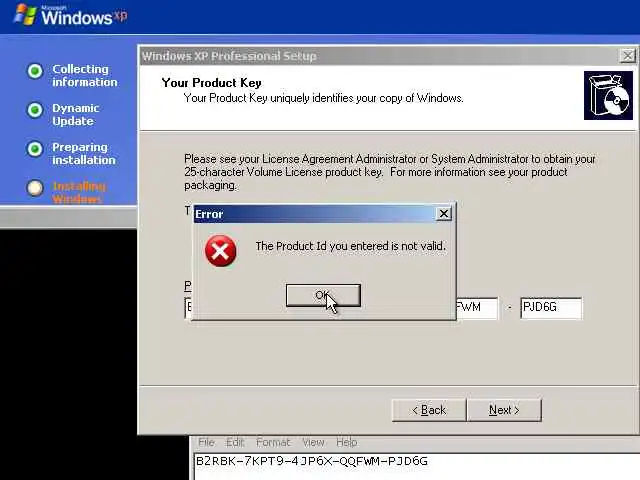This screenshot has width=640, height=480.
Task: Click OK in the Error dialog
Action: click(323, 295)
